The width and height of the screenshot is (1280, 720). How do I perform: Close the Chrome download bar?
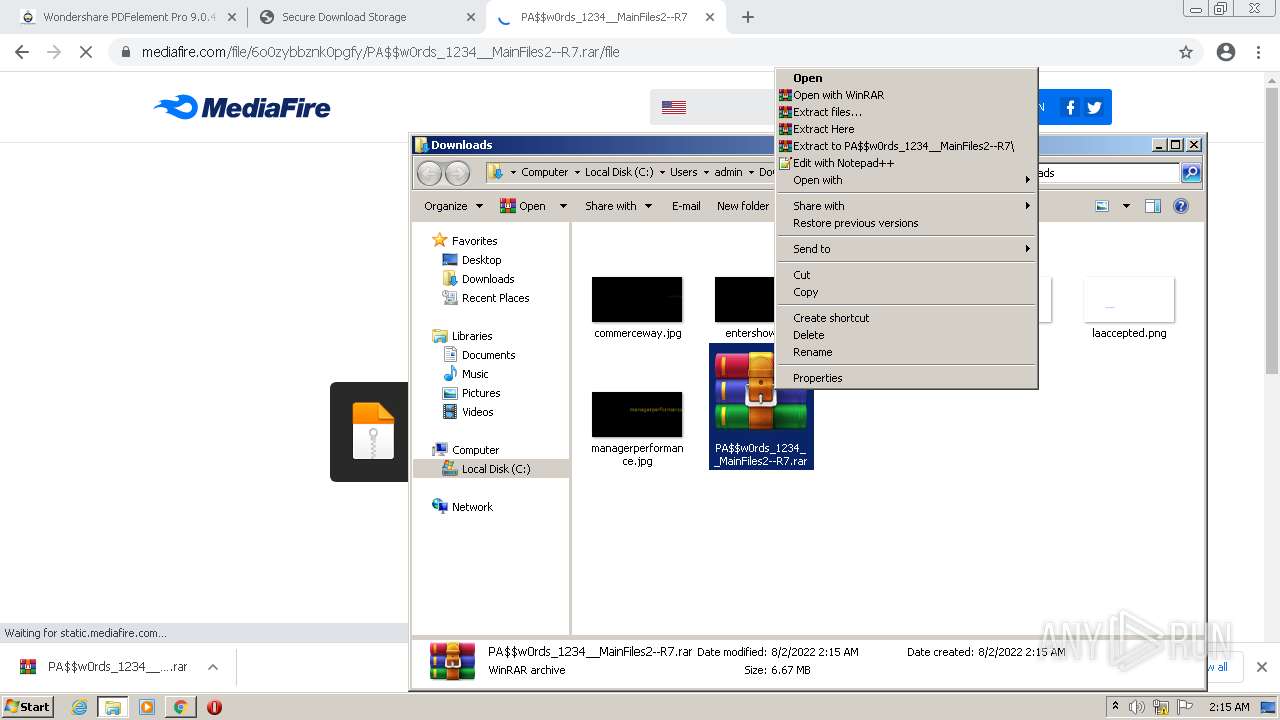(1261, 667)
